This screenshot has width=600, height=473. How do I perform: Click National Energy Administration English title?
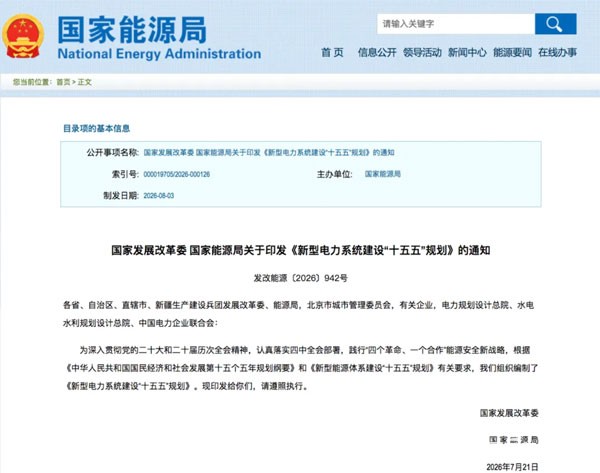pos(159,54)
